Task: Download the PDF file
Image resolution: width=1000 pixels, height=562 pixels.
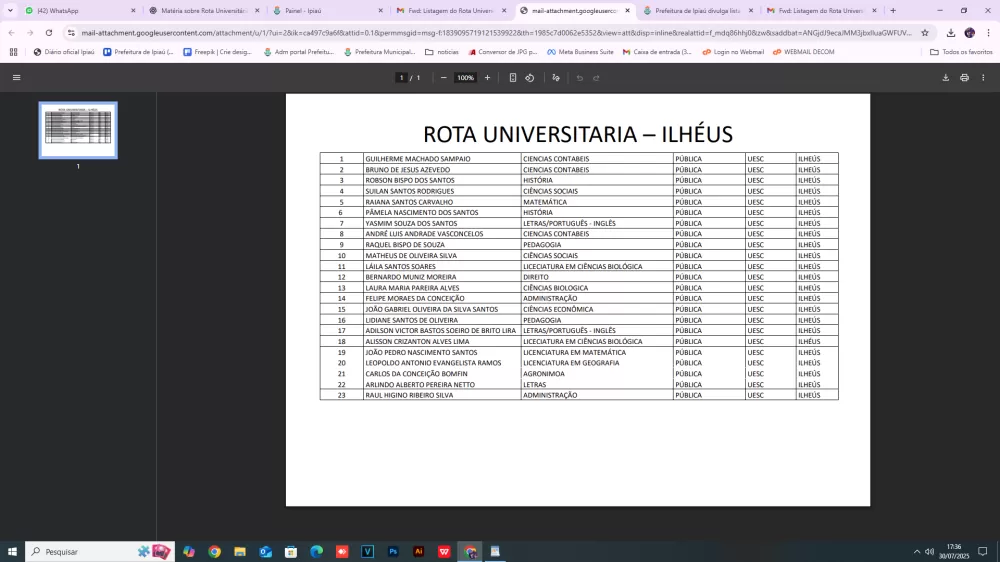Action: click(x=945, y=77)
